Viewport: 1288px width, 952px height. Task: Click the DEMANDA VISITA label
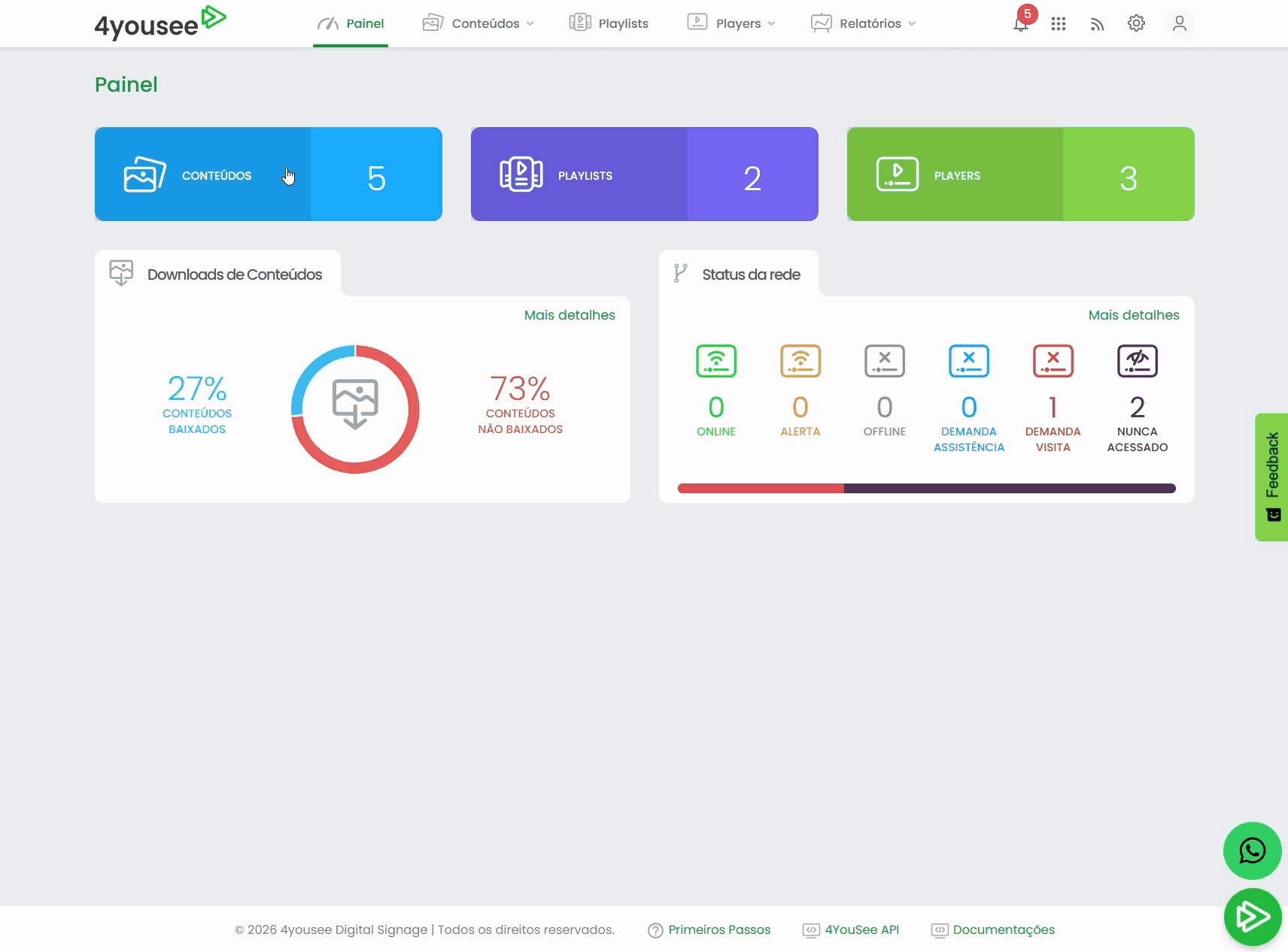1053,439
